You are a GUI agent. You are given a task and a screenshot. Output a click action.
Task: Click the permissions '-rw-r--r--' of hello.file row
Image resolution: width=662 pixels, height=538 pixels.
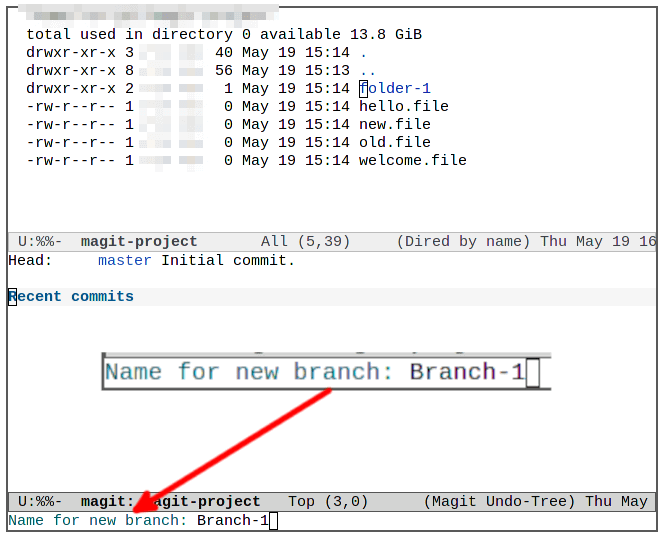coord(71,106)
